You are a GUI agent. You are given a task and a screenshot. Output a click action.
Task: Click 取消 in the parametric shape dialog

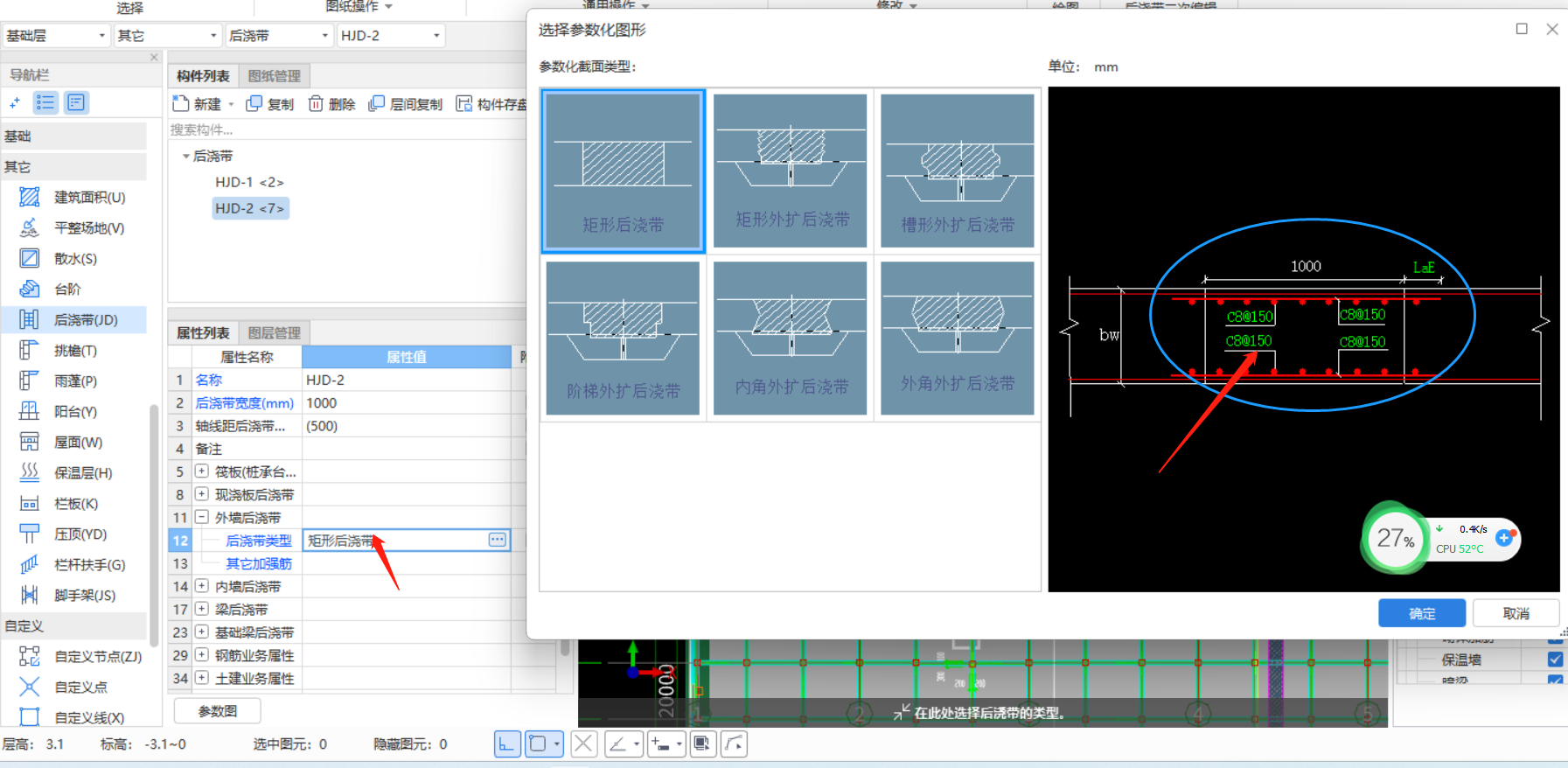tap(1516, 613)
